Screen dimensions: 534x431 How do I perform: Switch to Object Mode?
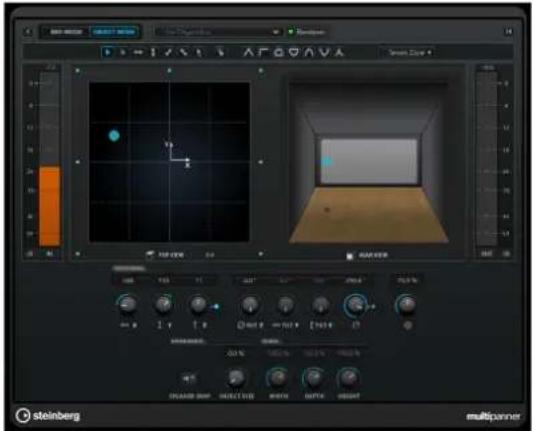coord(114,32)
